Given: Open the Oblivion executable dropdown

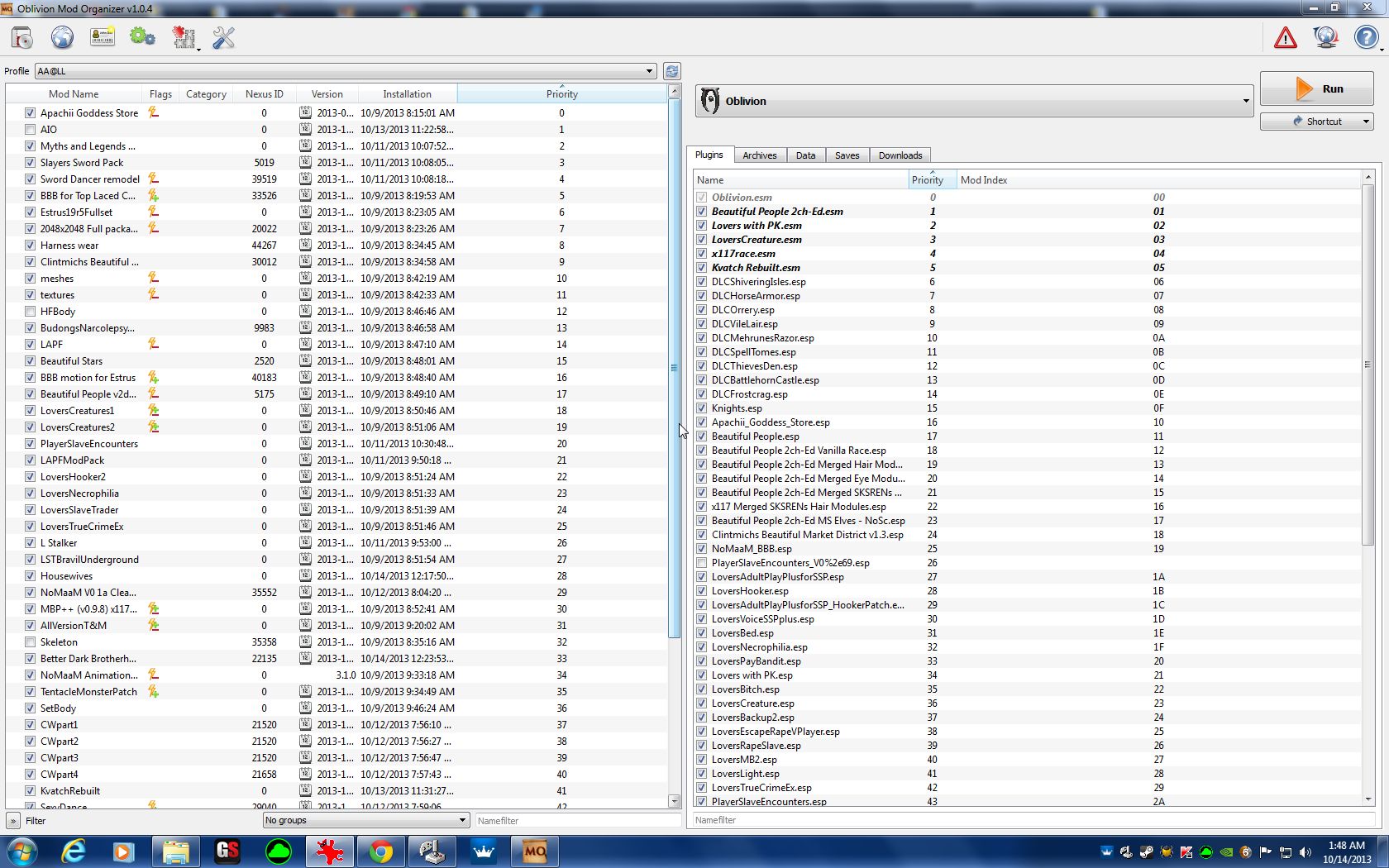Looking at the screenshot, I should (x=974, y=101).
